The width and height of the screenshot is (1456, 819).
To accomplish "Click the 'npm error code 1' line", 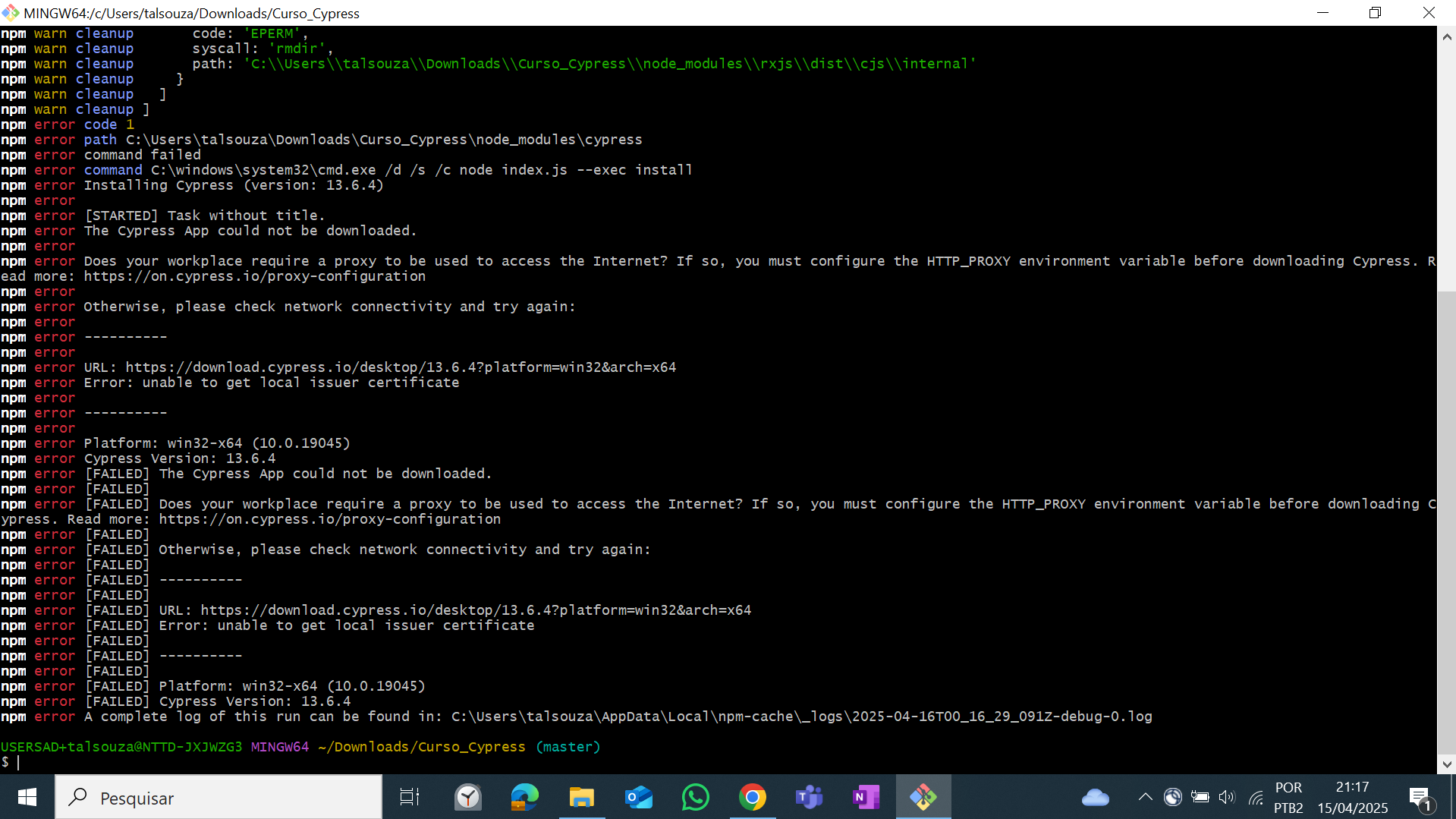I will pos(68,124).
